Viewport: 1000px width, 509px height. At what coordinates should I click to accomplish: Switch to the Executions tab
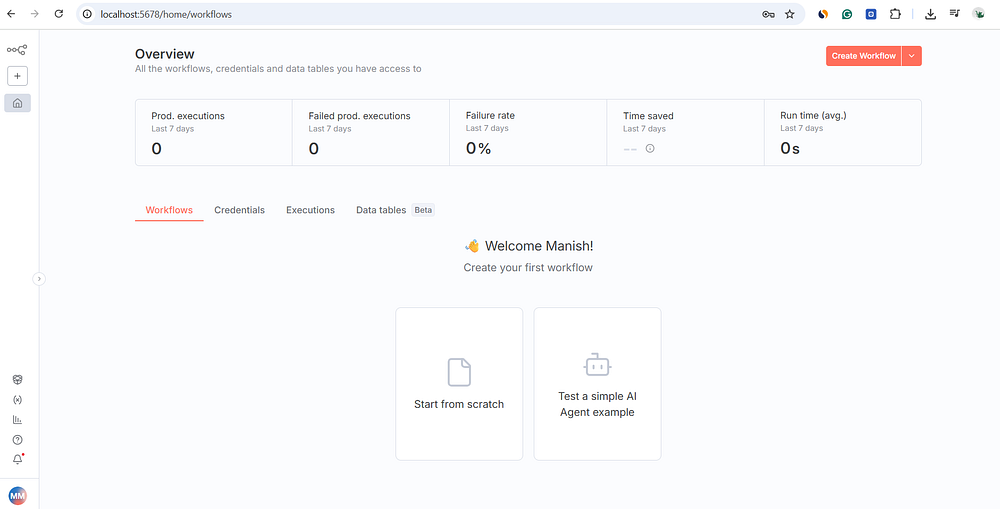(x=310, y=210)
